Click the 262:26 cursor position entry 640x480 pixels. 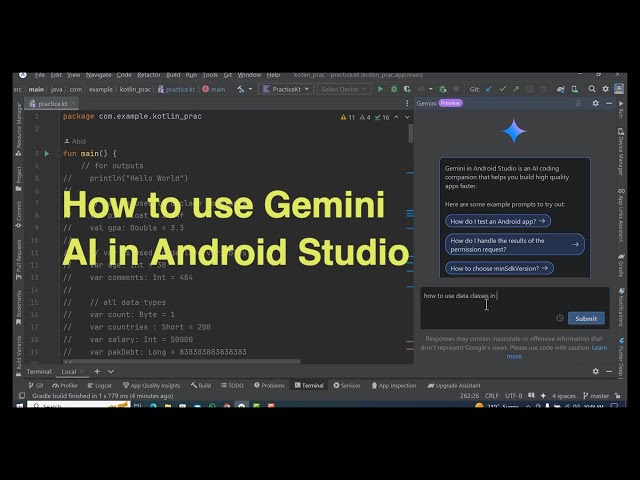469,396
